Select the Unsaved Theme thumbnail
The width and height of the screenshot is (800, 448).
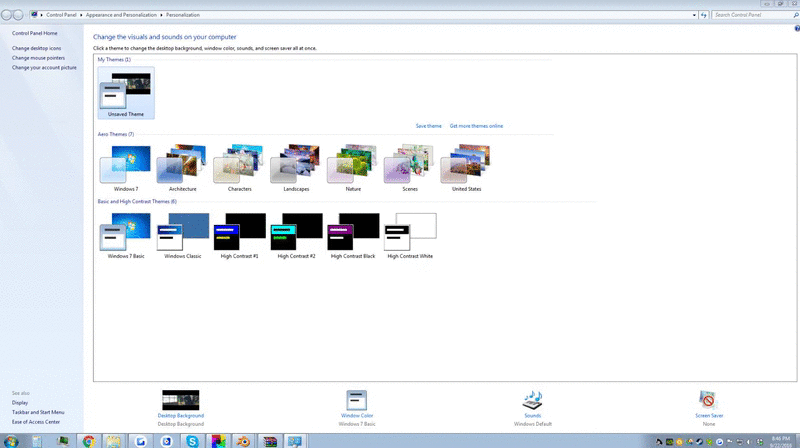click(126, 93)
